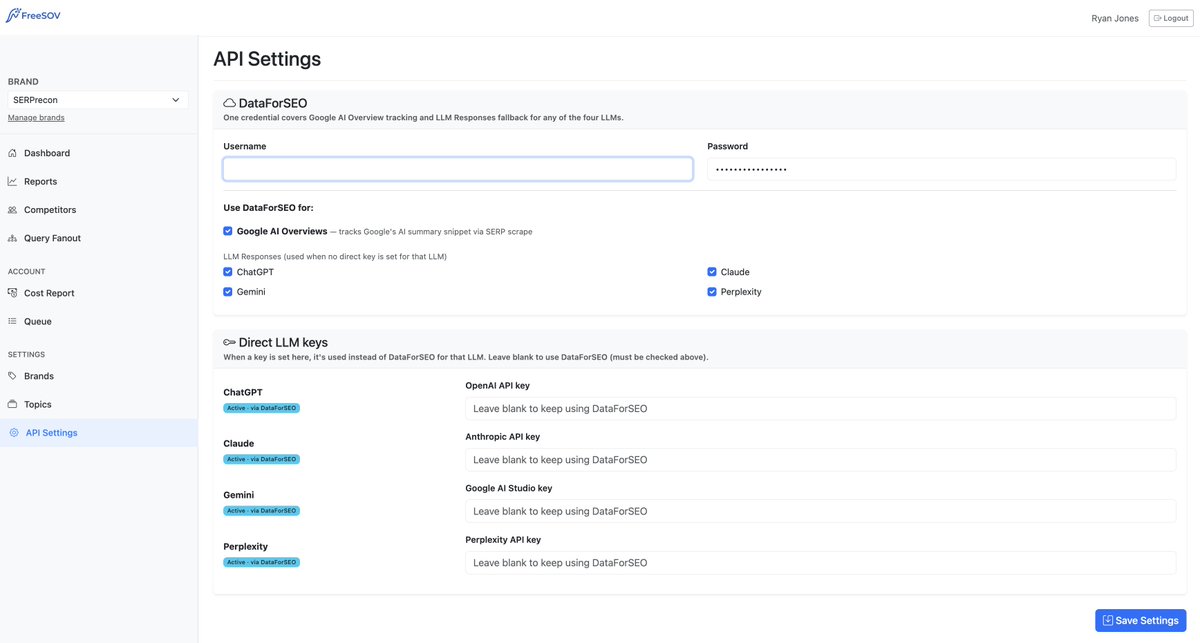Open Dashboard from the sidebar

point(98,153)
